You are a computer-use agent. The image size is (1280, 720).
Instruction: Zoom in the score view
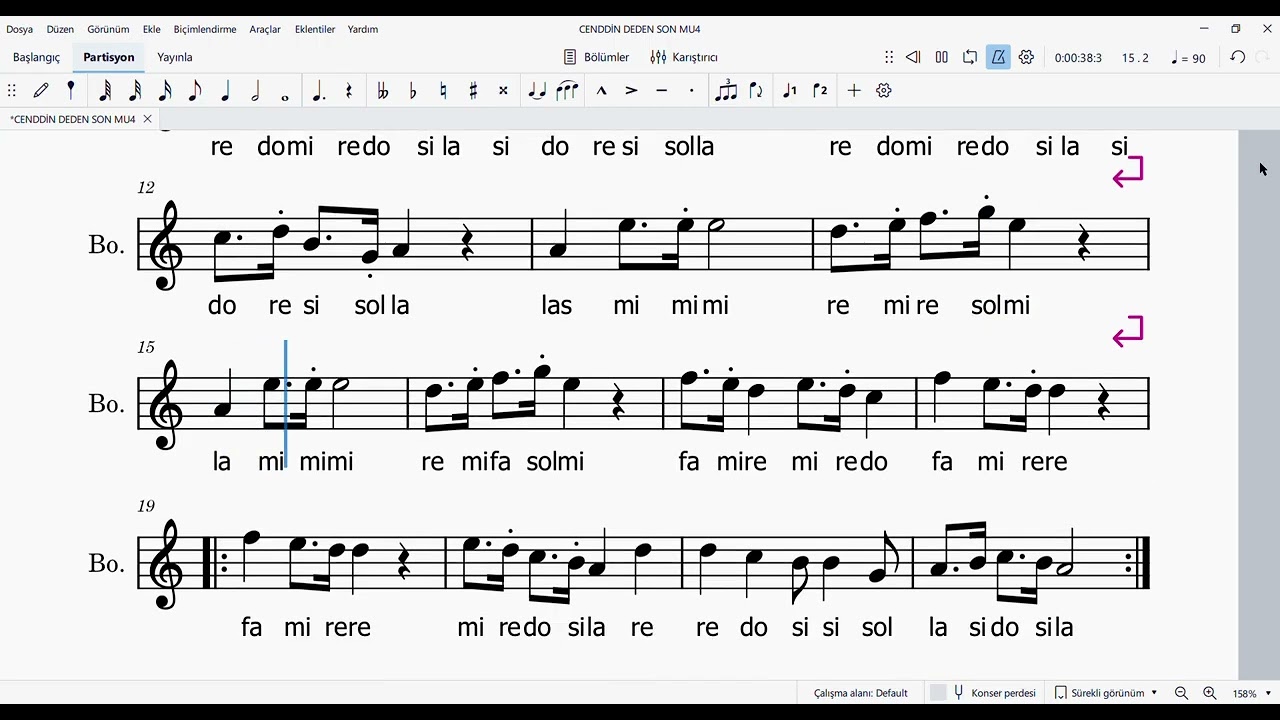(x=1210, y=693)
